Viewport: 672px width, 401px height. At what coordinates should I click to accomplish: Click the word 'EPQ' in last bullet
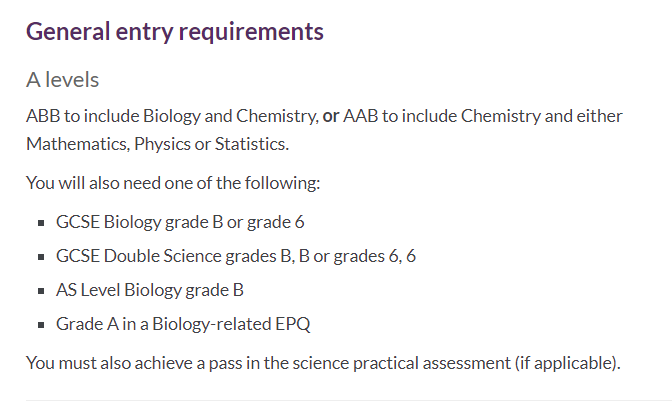(x=293, y=324)
